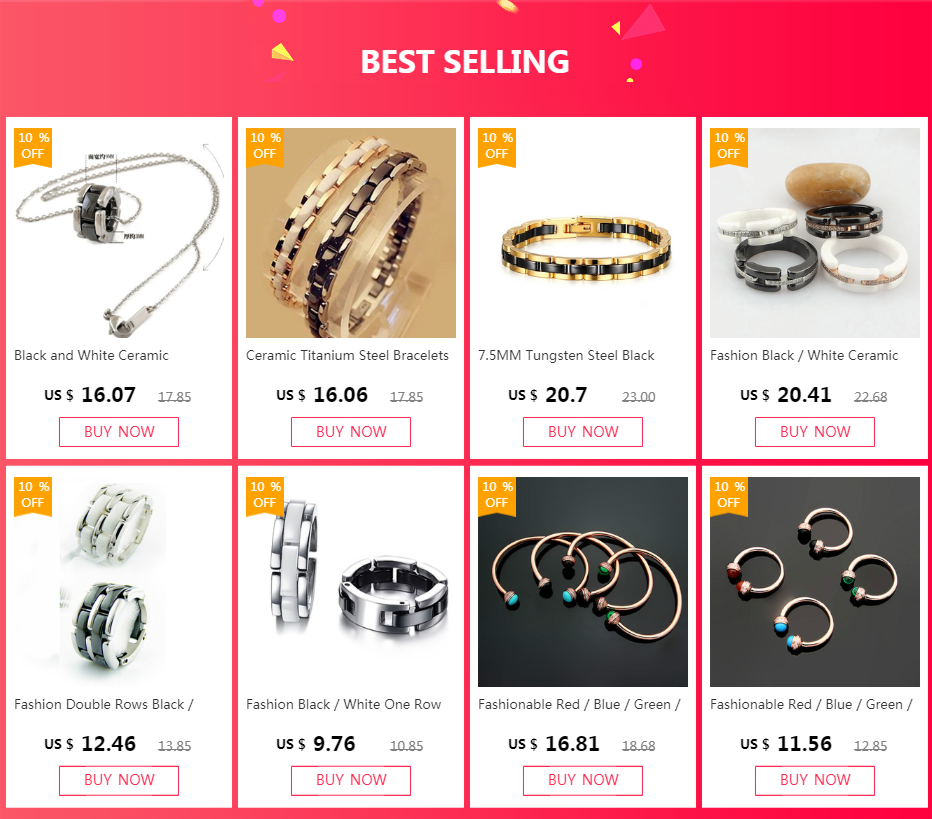The height and width of the screenshot is (819, 932).
Task: Open the one row ceramic ring image
Action: [351, 582]
